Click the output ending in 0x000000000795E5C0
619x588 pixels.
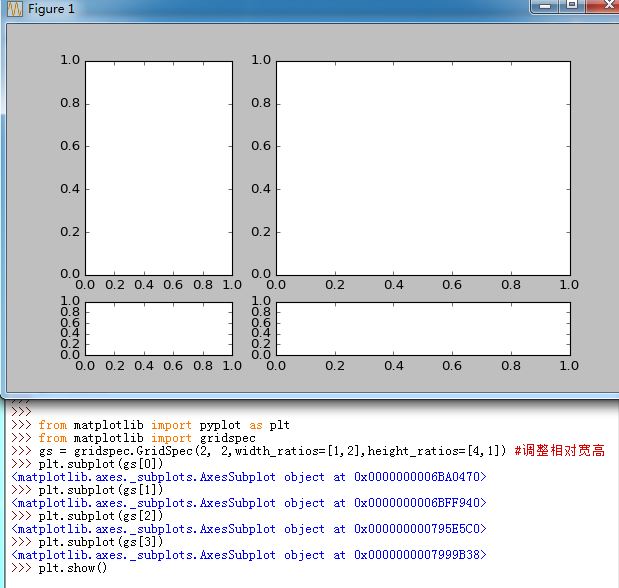pos(249,529)
